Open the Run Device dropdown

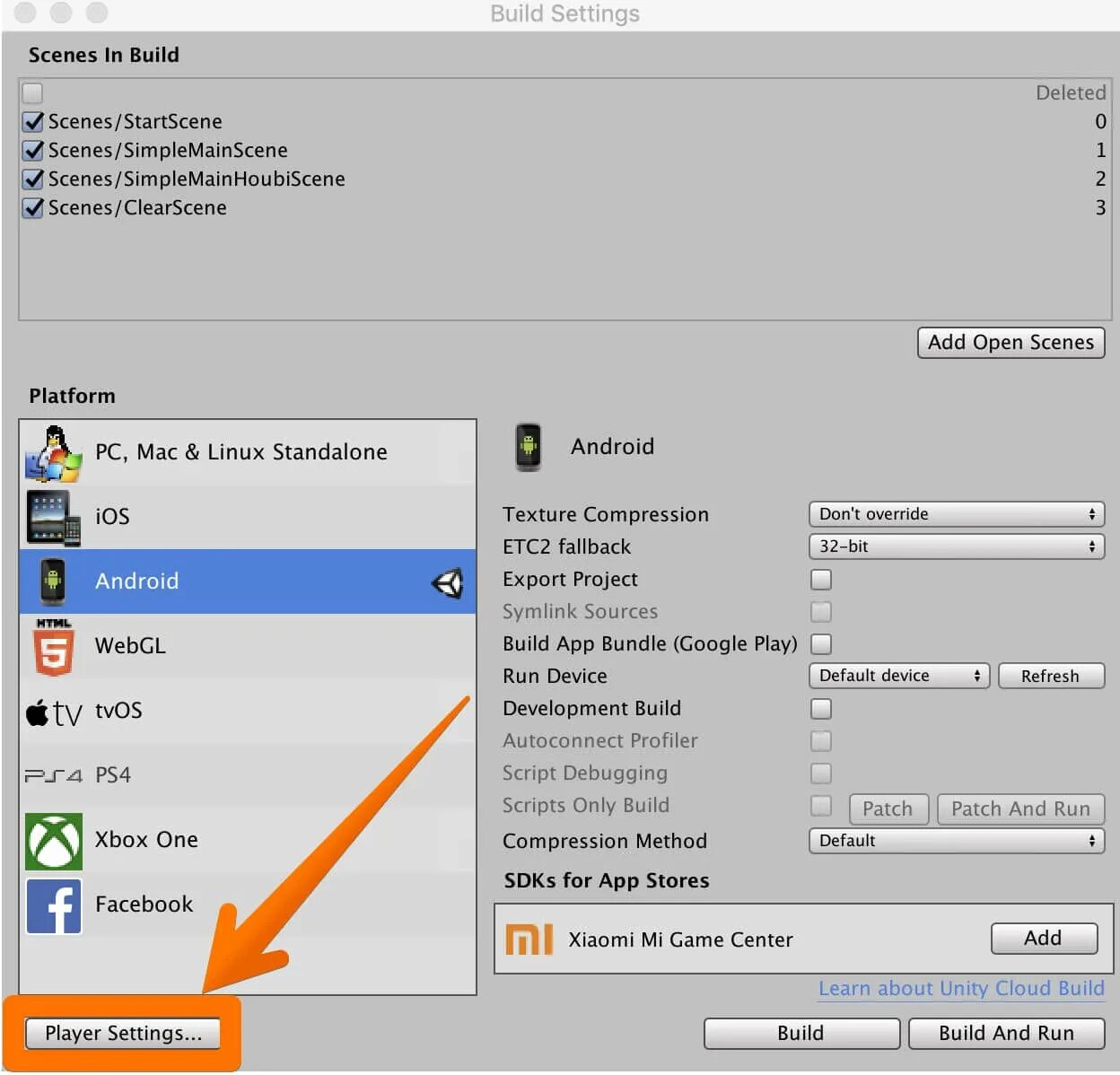(899, 676)
